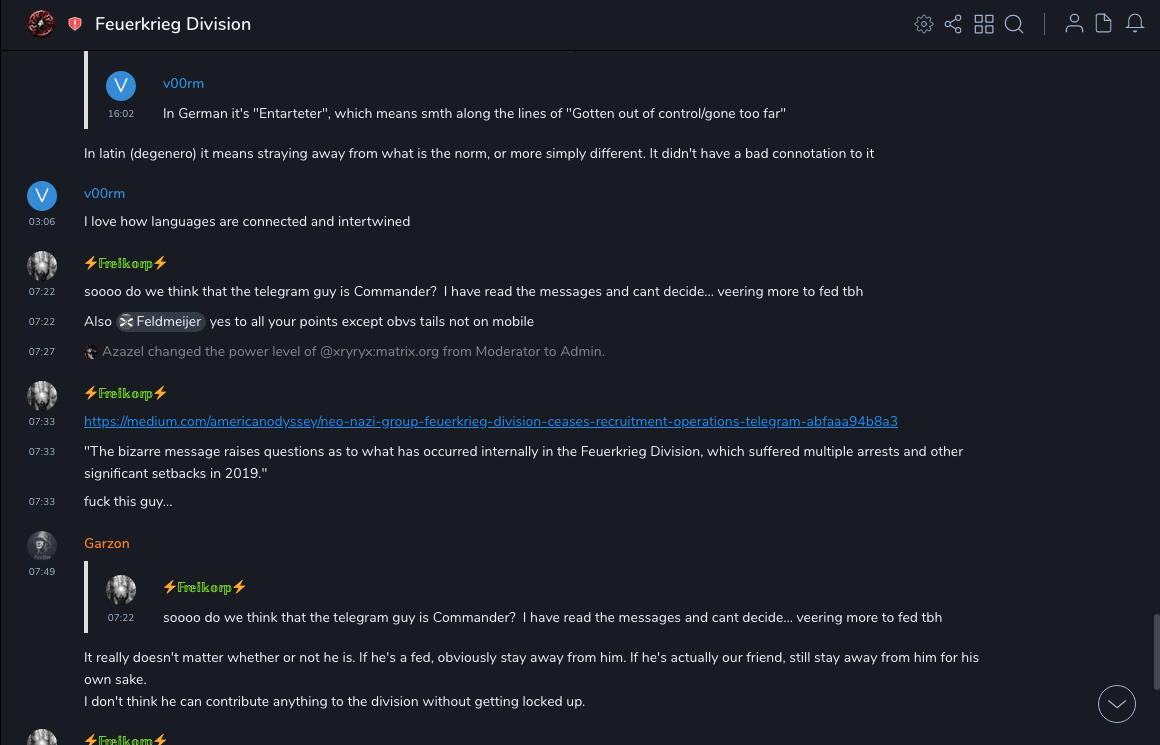Search messages with magnifier icon

1014,24
